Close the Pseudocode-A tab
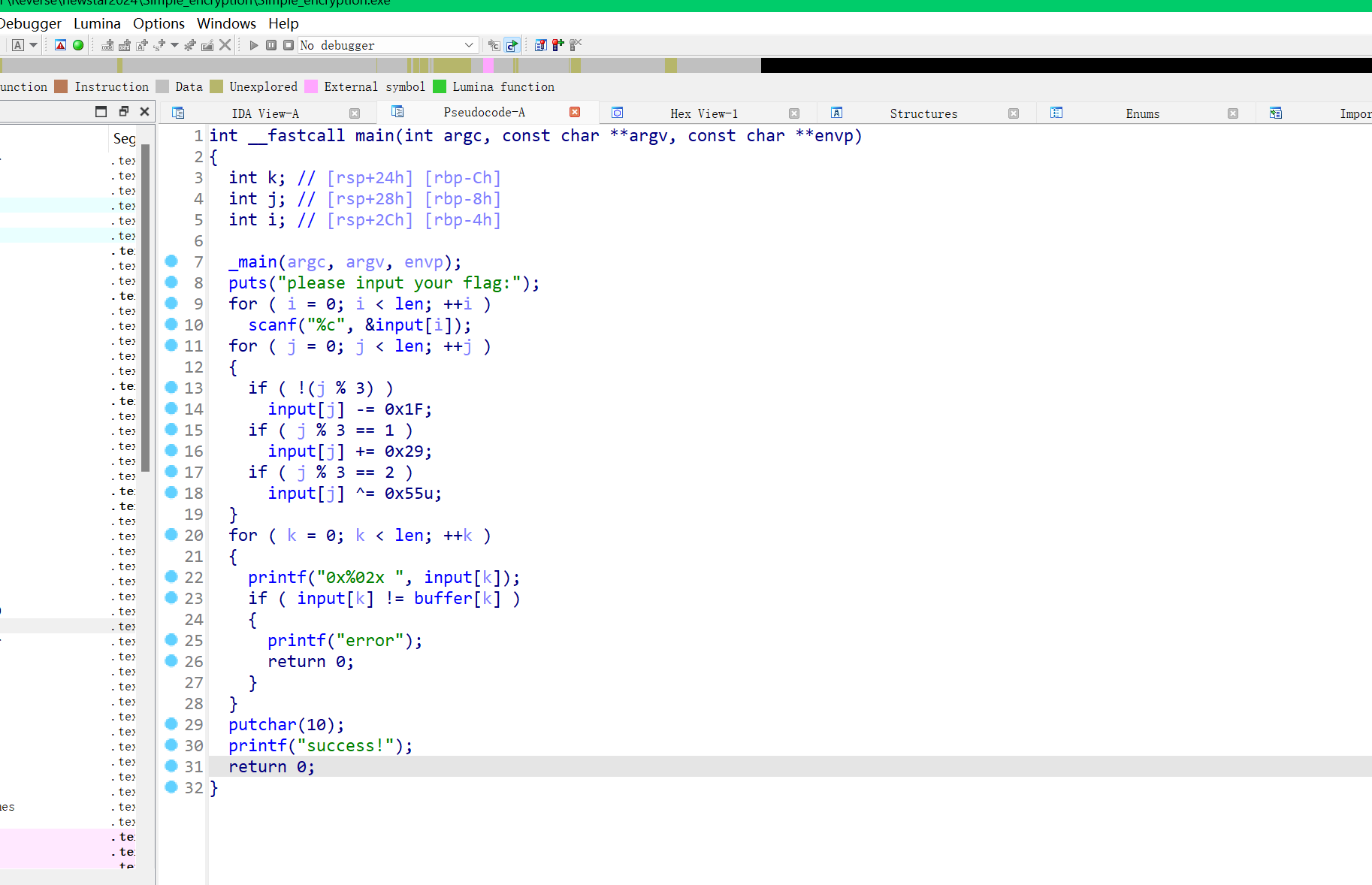 (x=575, y=112)
